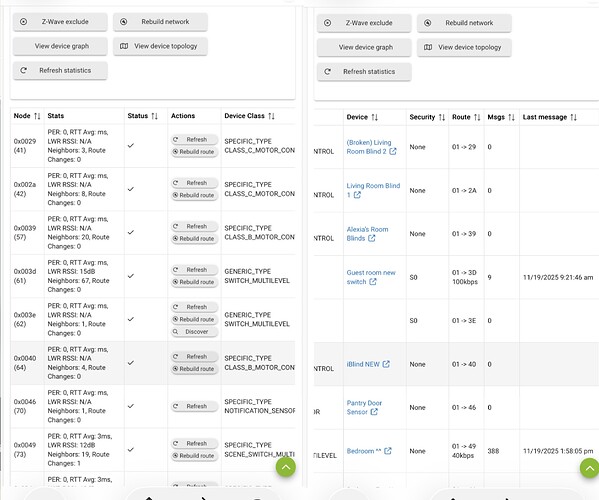This screenshot has width=599, height=500.
Task: Open external link icon for Alexia's Room Blinds
Action: pos(372,238)
